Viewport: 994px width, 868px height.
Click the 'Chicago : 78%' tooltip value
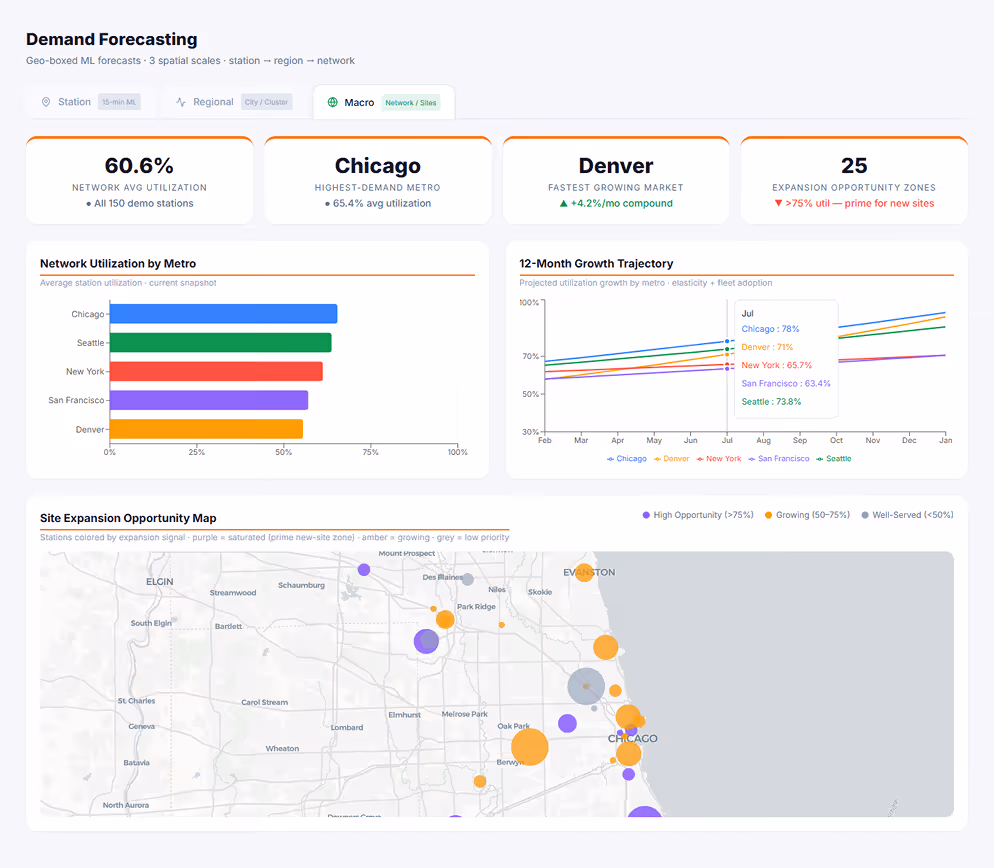click(770, 329)
